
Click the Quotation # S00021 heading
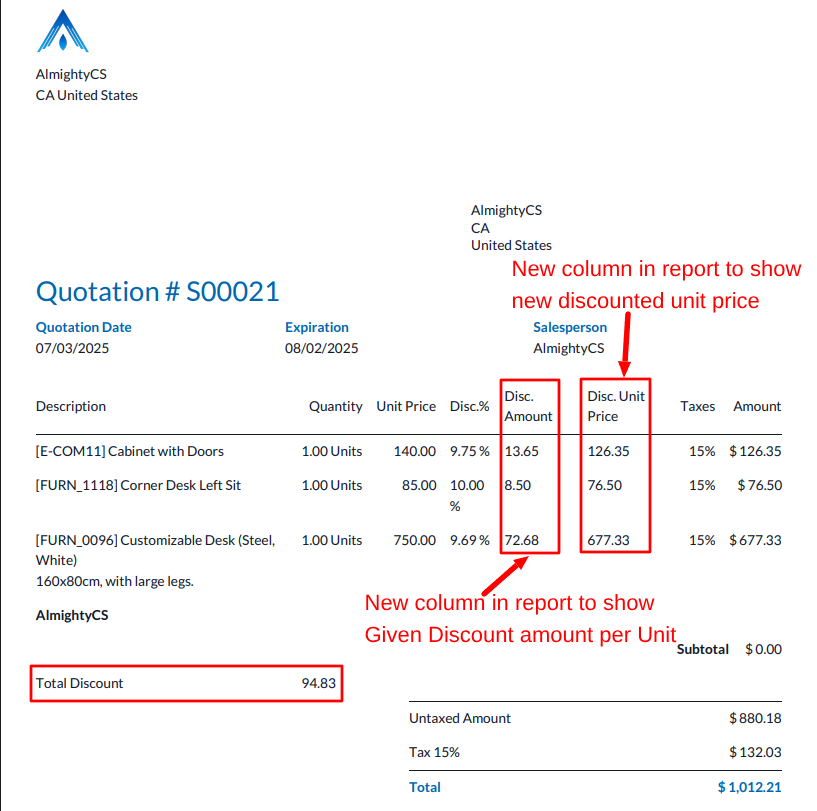pos(157,291)
